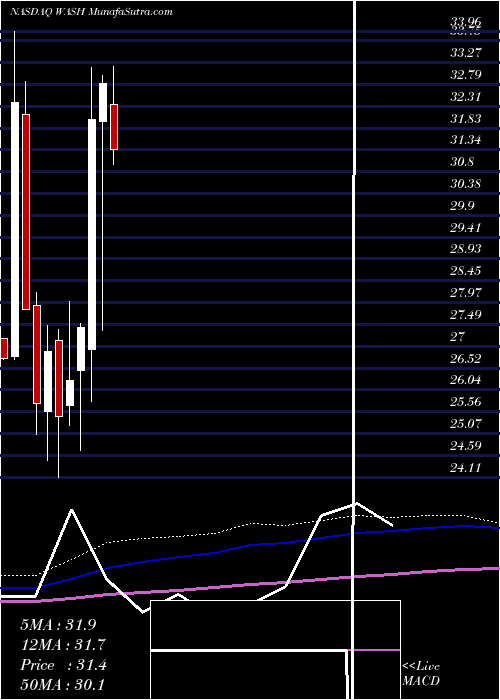Click the 25.56 price axis label

click(x=466, y=402)
